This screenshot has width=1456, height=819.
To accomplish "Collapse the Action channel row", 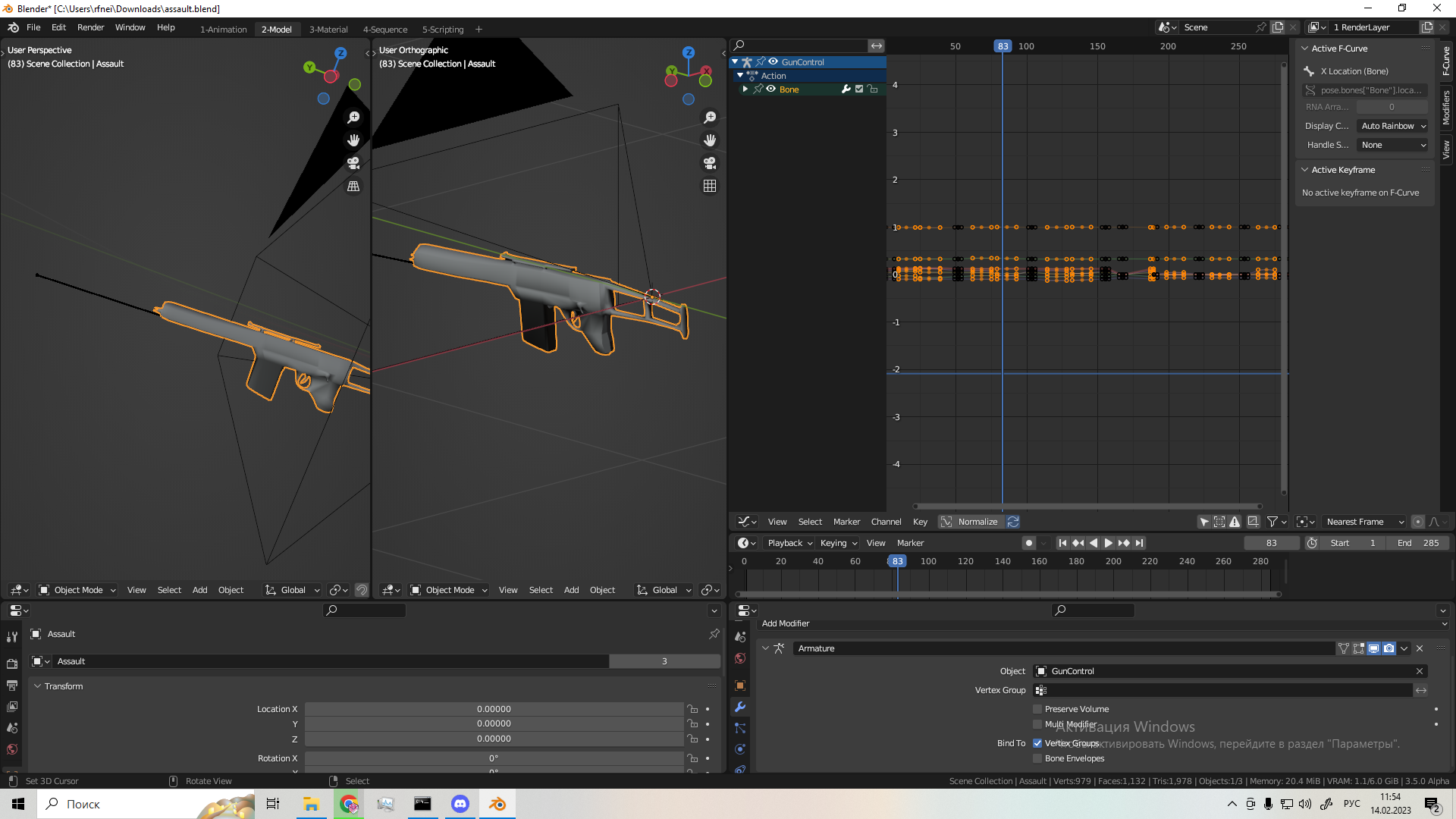I will point(740,76).
